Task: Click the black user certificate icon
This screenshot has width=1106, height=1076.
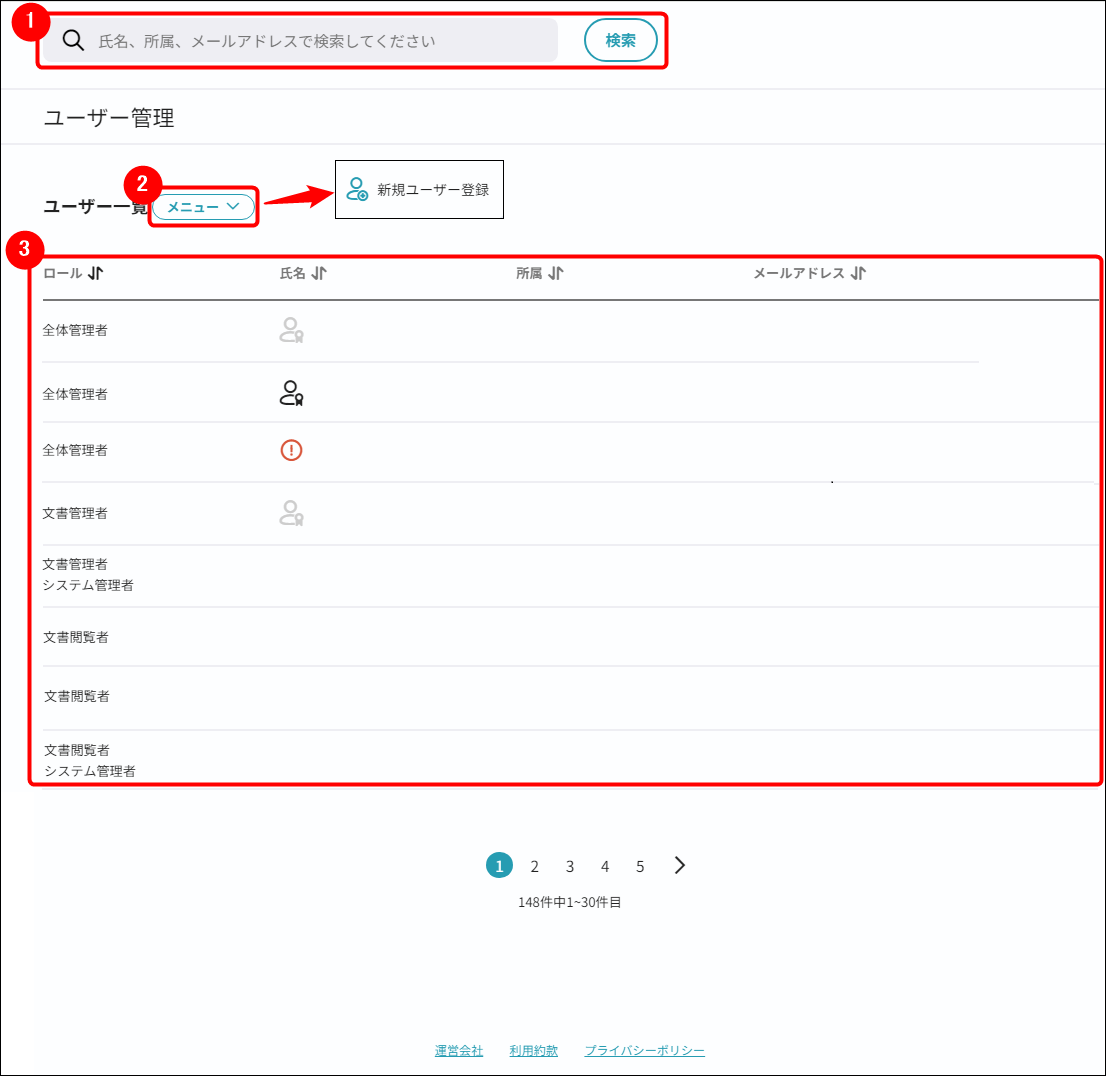Action: (291, 393)
